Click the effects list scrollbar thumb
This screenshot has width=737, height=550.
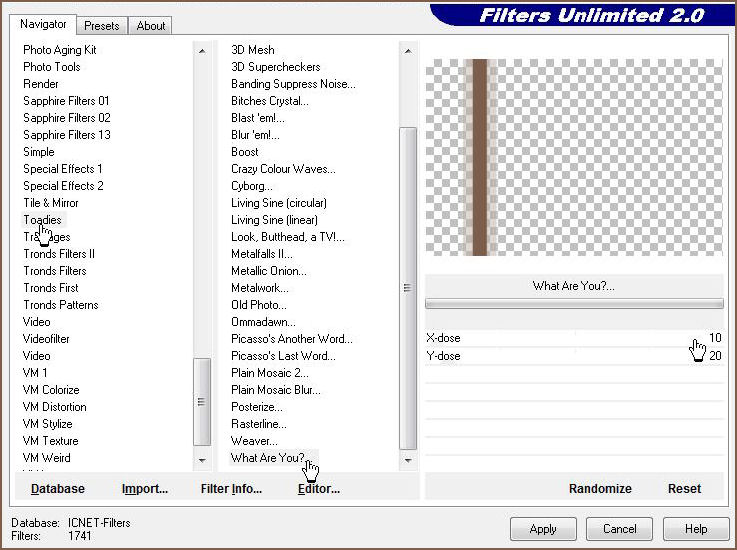[407, 285]
